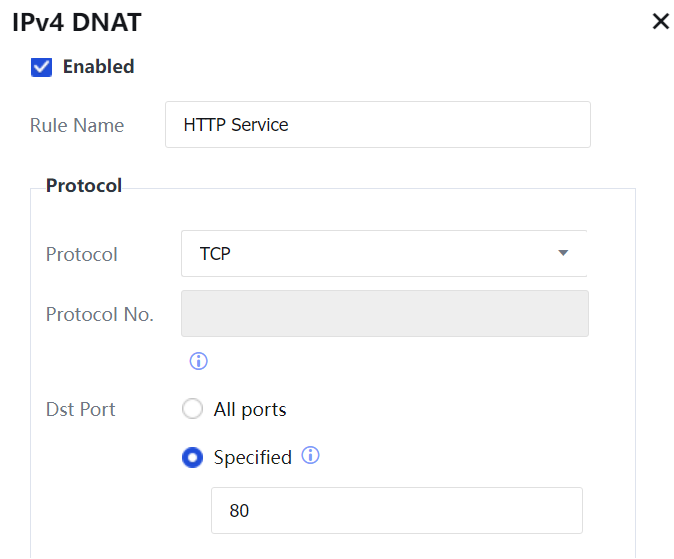Click the IPv4 DNAT dialog title
This screenshot has width=674, height=559.
[x=76, y=22]
